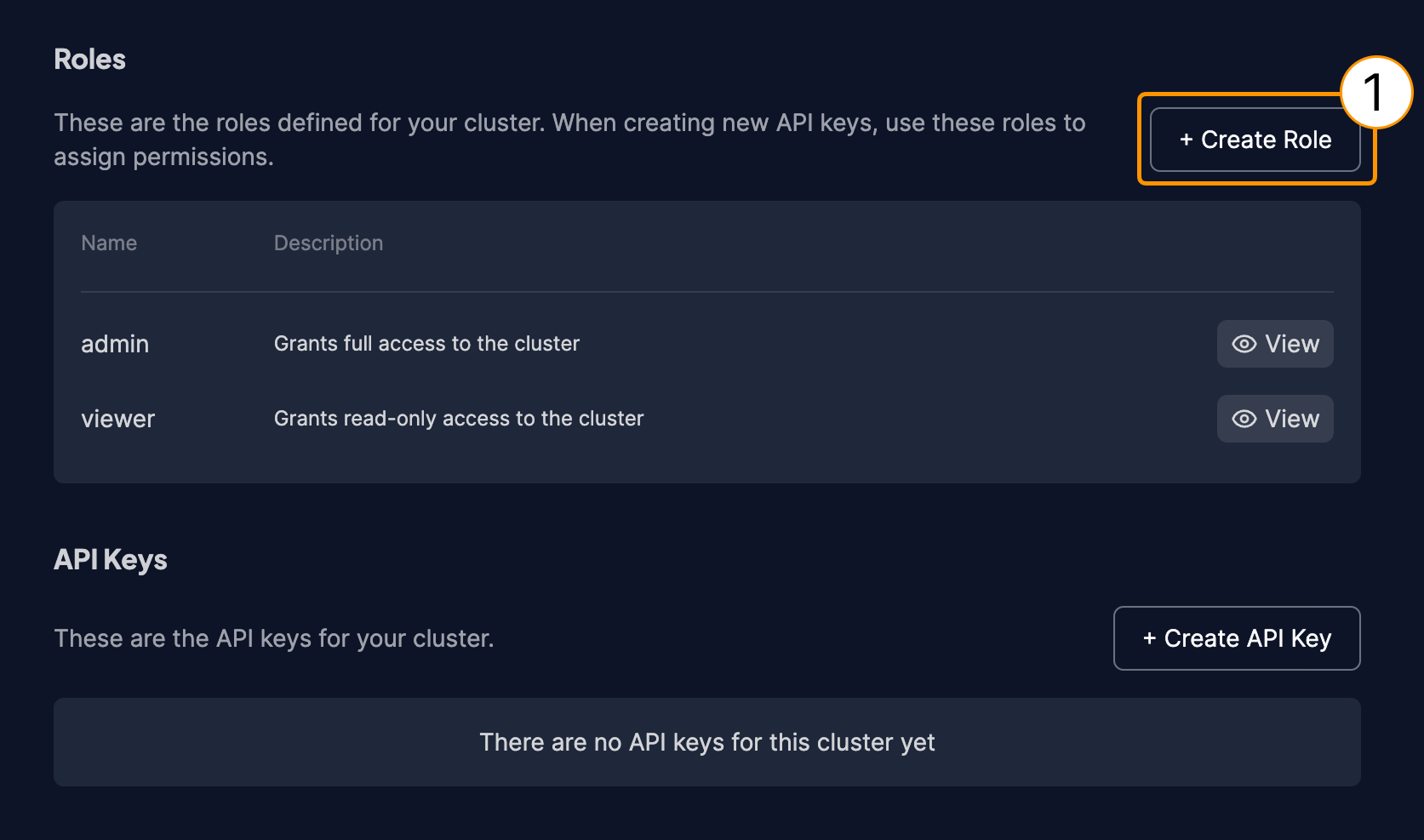Select the admin role name
Image resolution: width=1424 pixels, height=840 pixels.
coord(115,344)
